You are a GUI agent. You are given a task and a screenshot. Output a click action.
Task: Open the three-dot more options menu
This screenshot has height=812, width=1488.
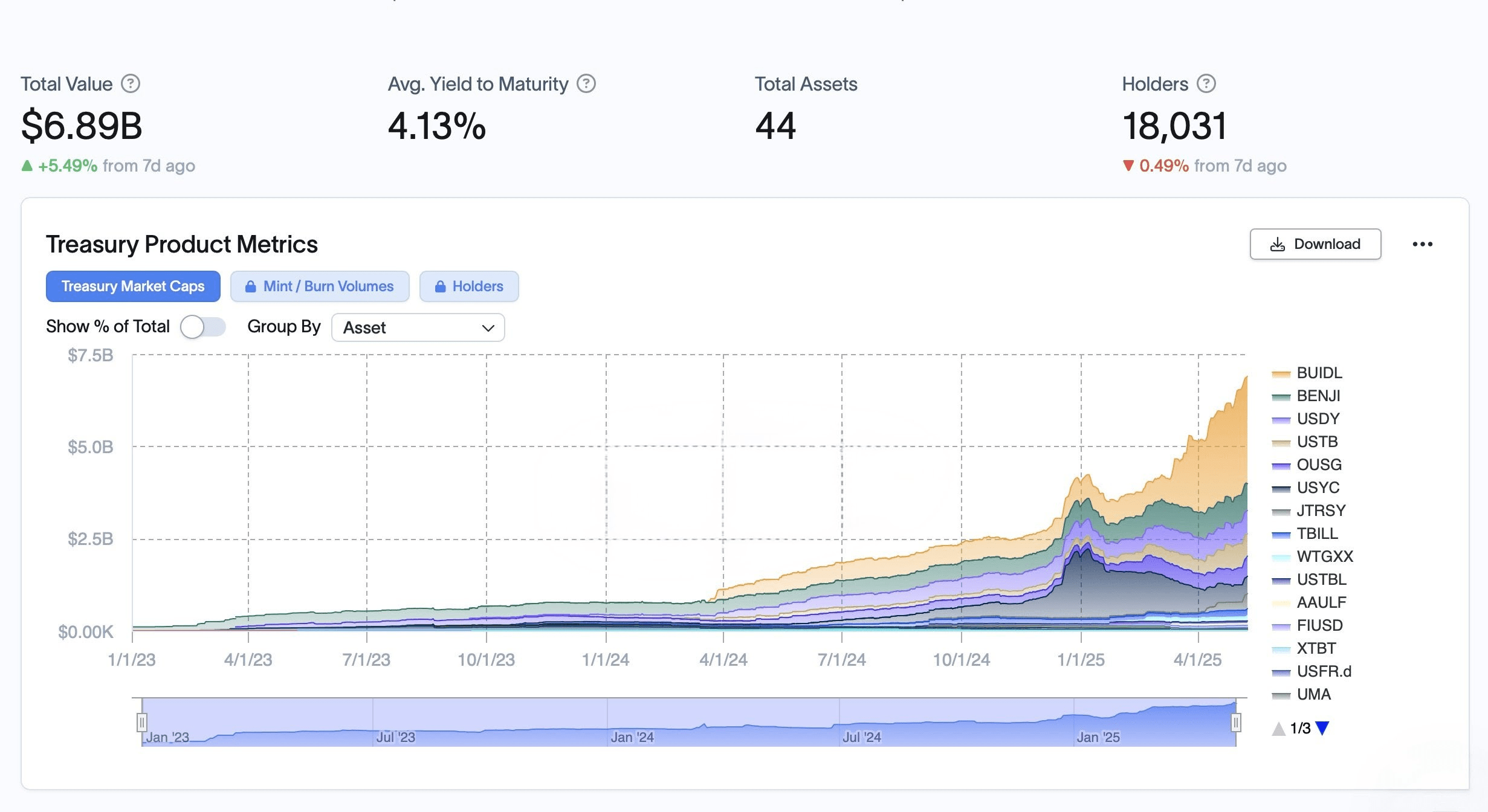(1422, 244)
